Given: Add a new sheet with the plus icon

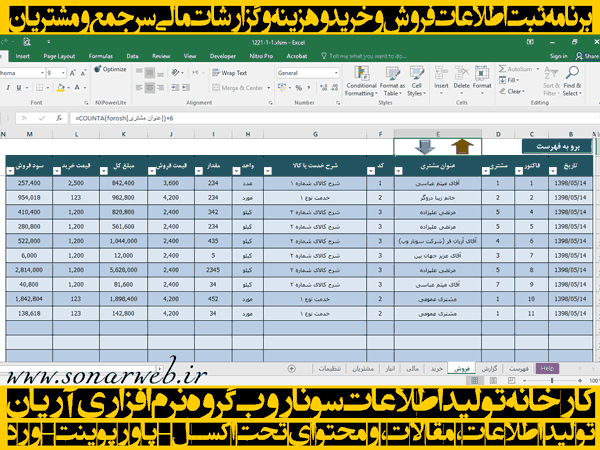Looking at the screenshot, I should (x=292, y=368).
